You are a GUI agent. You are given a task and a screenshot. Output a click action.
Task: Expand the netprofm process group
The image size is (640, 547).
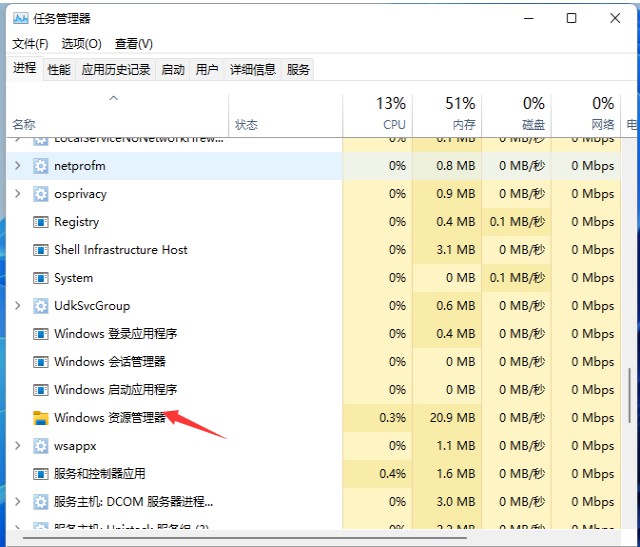[18, 166]
